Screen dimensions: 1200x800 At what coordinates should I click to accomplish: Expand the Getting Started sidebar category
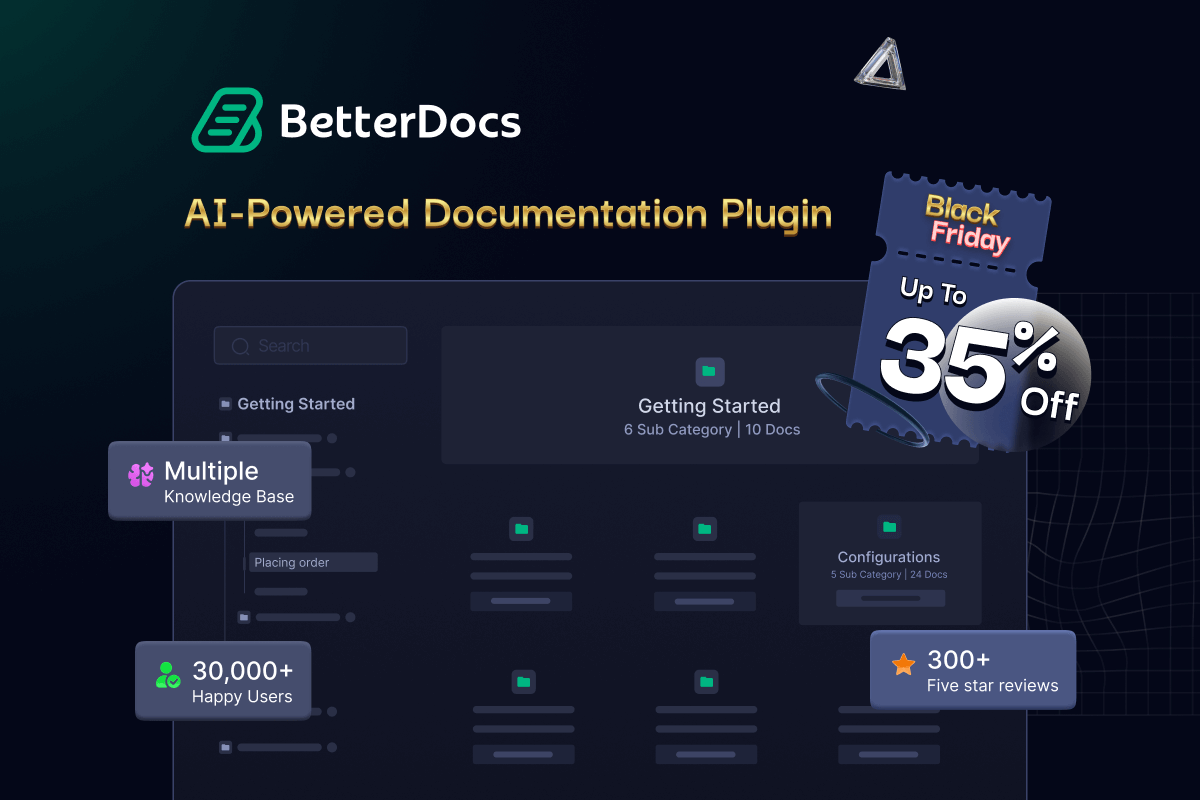coord(296,404)
